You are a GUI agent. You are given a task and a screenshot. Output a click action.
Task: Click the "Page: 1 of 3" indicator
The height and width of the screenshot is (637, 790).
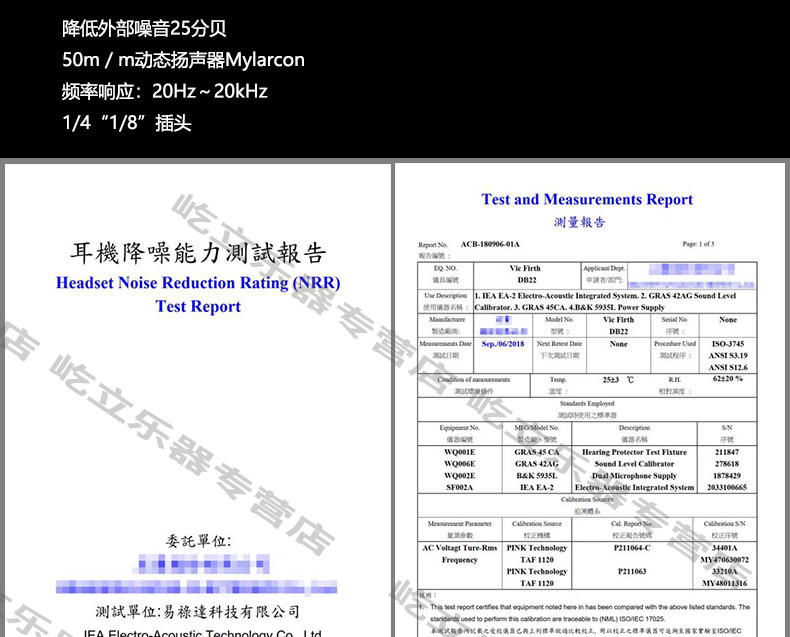pos(698,244)
